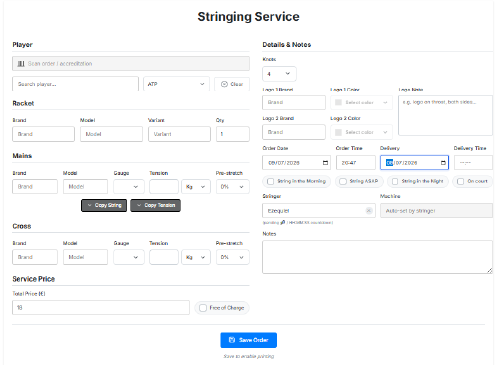Click the Clear player button
The image size is (500, 365).
tap(232, 84)
